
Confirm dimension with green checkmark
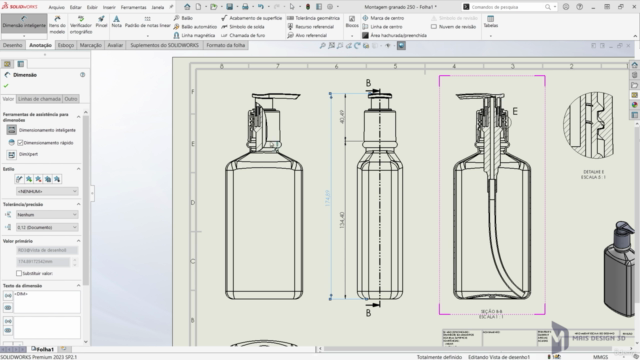coord(6,86)
